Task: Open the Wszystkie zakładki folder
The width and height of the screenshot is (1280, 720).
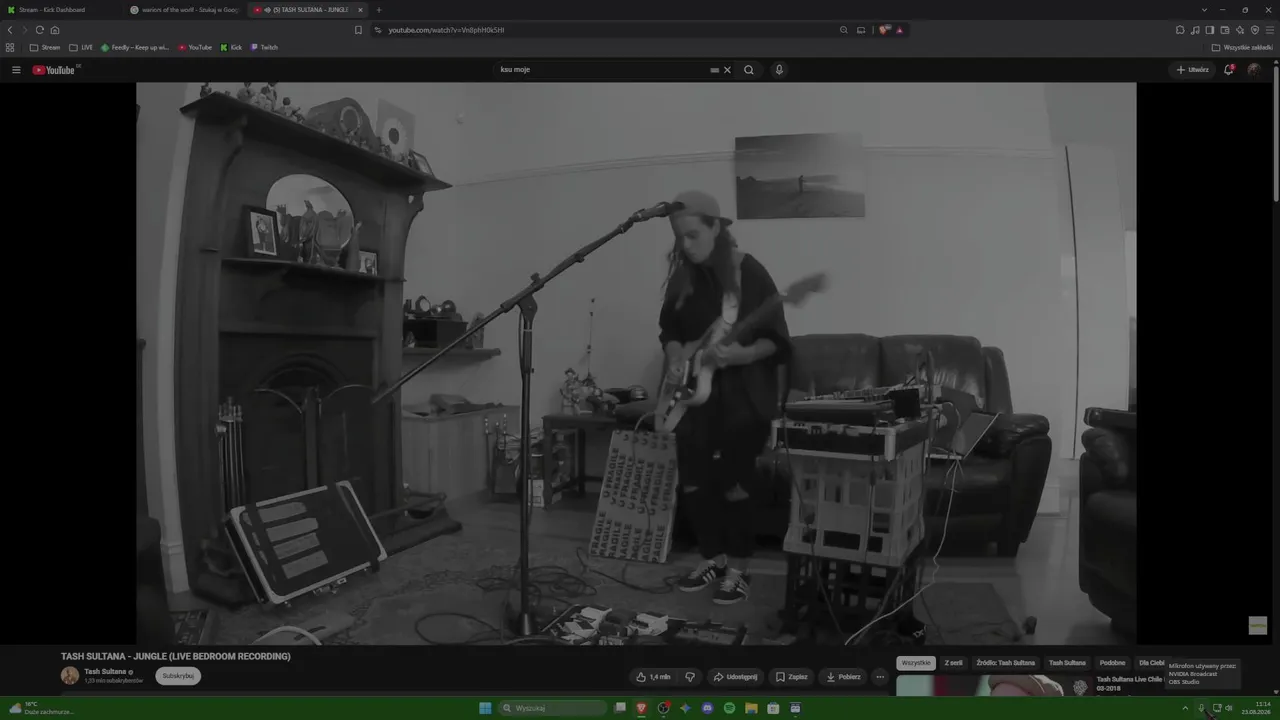Action: (x=1242, y=47)
